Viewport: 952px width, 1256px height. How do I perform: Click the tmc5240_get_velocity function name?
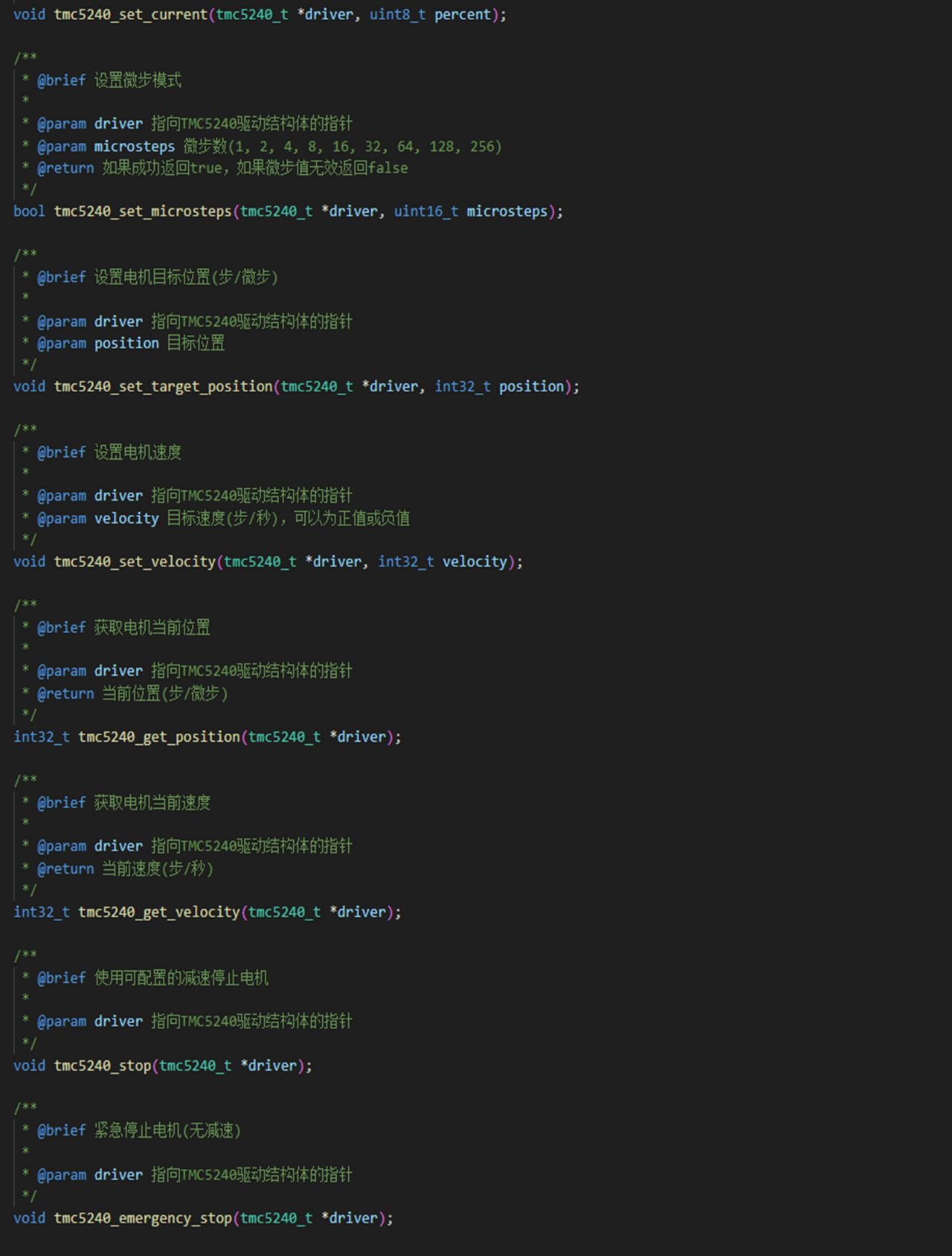click(159, 912)
